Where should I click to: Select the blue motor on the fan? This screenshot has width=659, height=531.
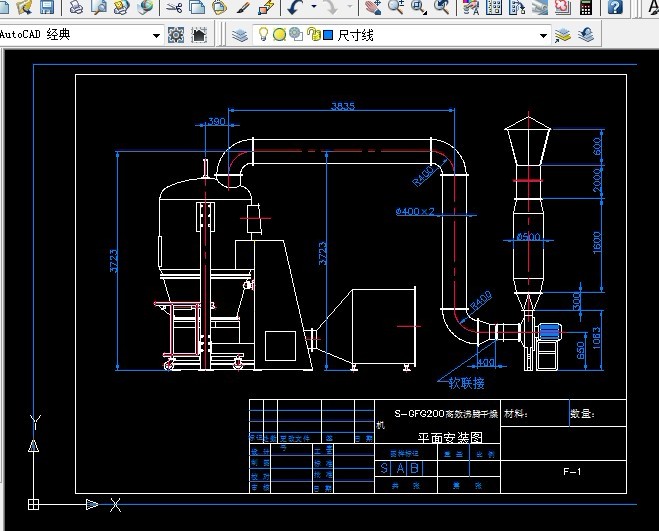(549, 332)
